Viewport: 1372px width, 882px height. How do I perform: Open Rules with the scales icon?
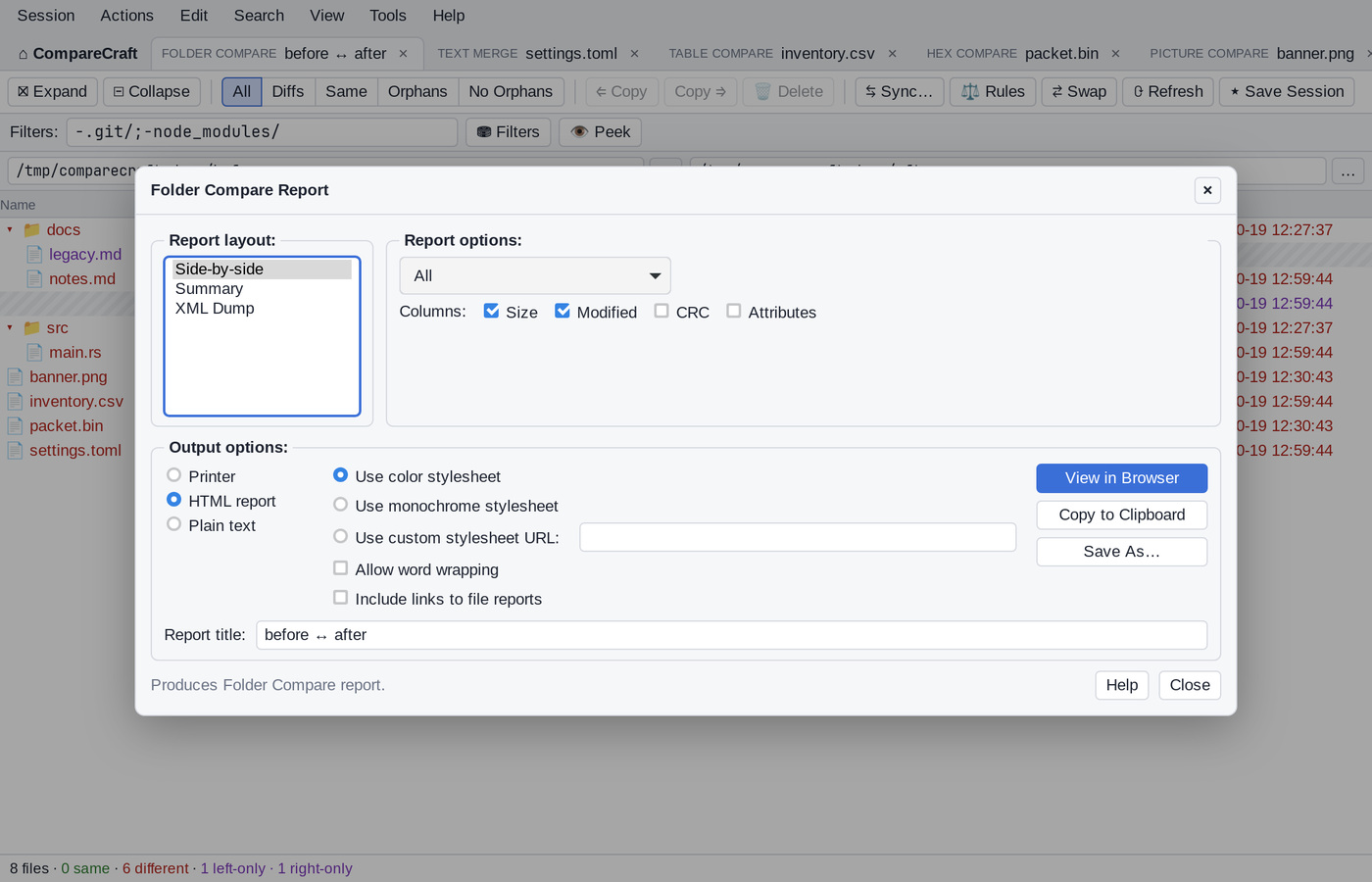point(993,91)
